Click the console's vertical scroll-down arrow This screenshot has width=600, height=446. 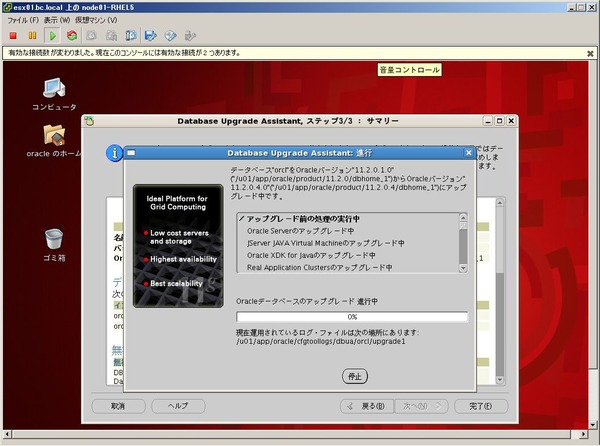point(593,425)
